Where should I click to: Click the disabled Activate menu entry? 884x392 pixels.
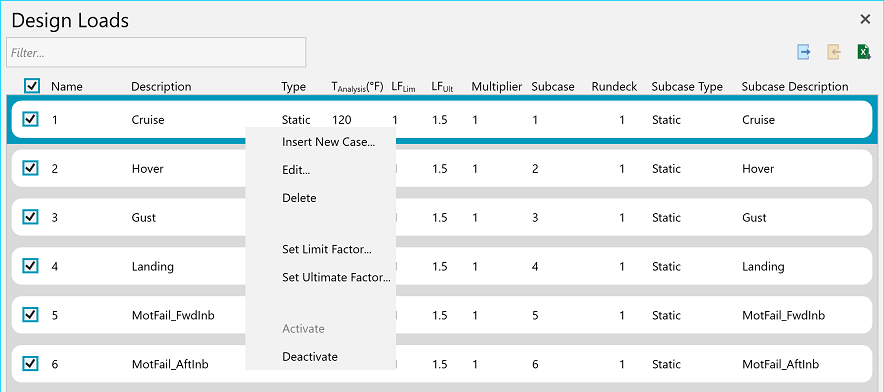[303, 329]
